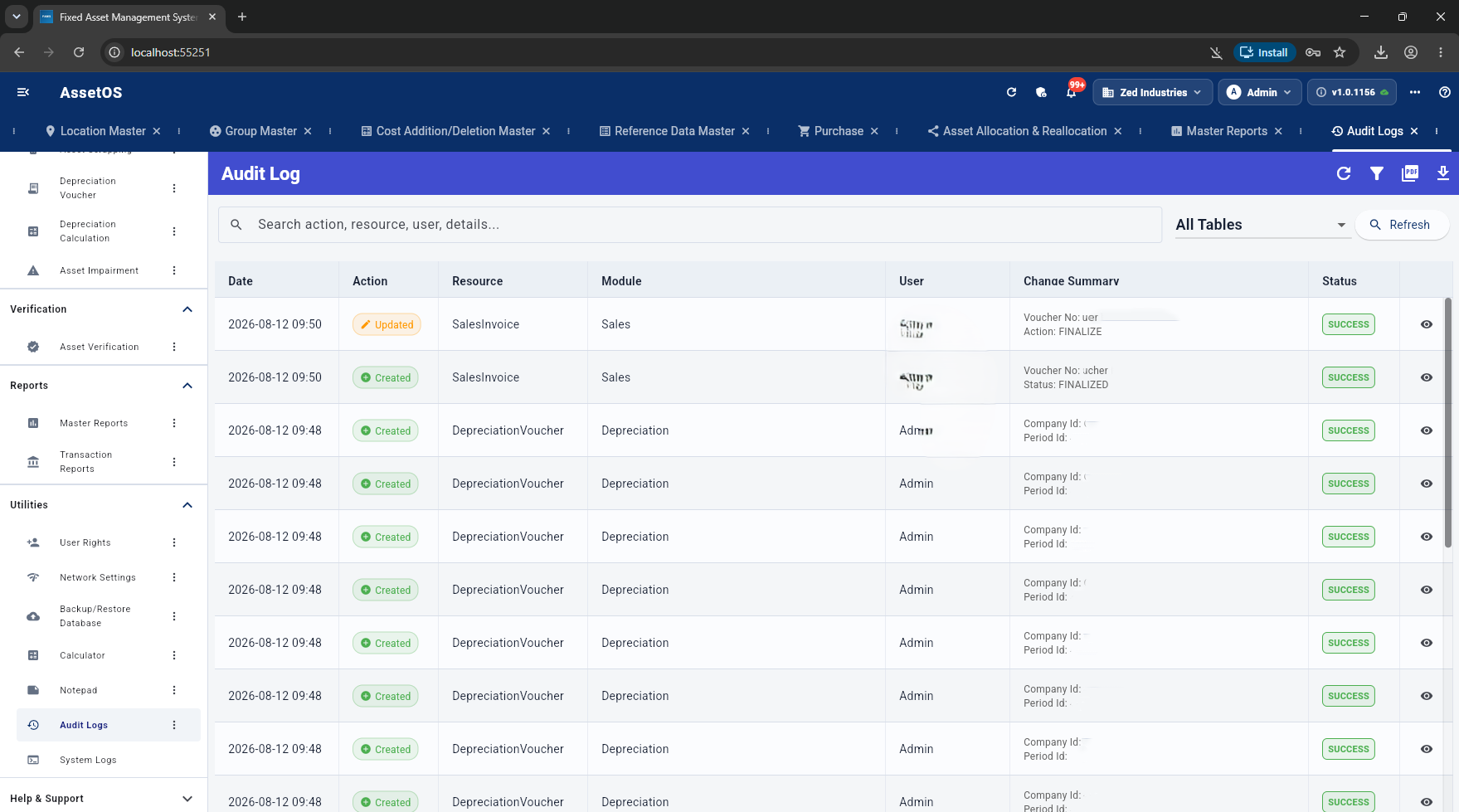View details of first DepreciationVoucher entry
The image size is (1459, 812).
tap(1427, 430)
